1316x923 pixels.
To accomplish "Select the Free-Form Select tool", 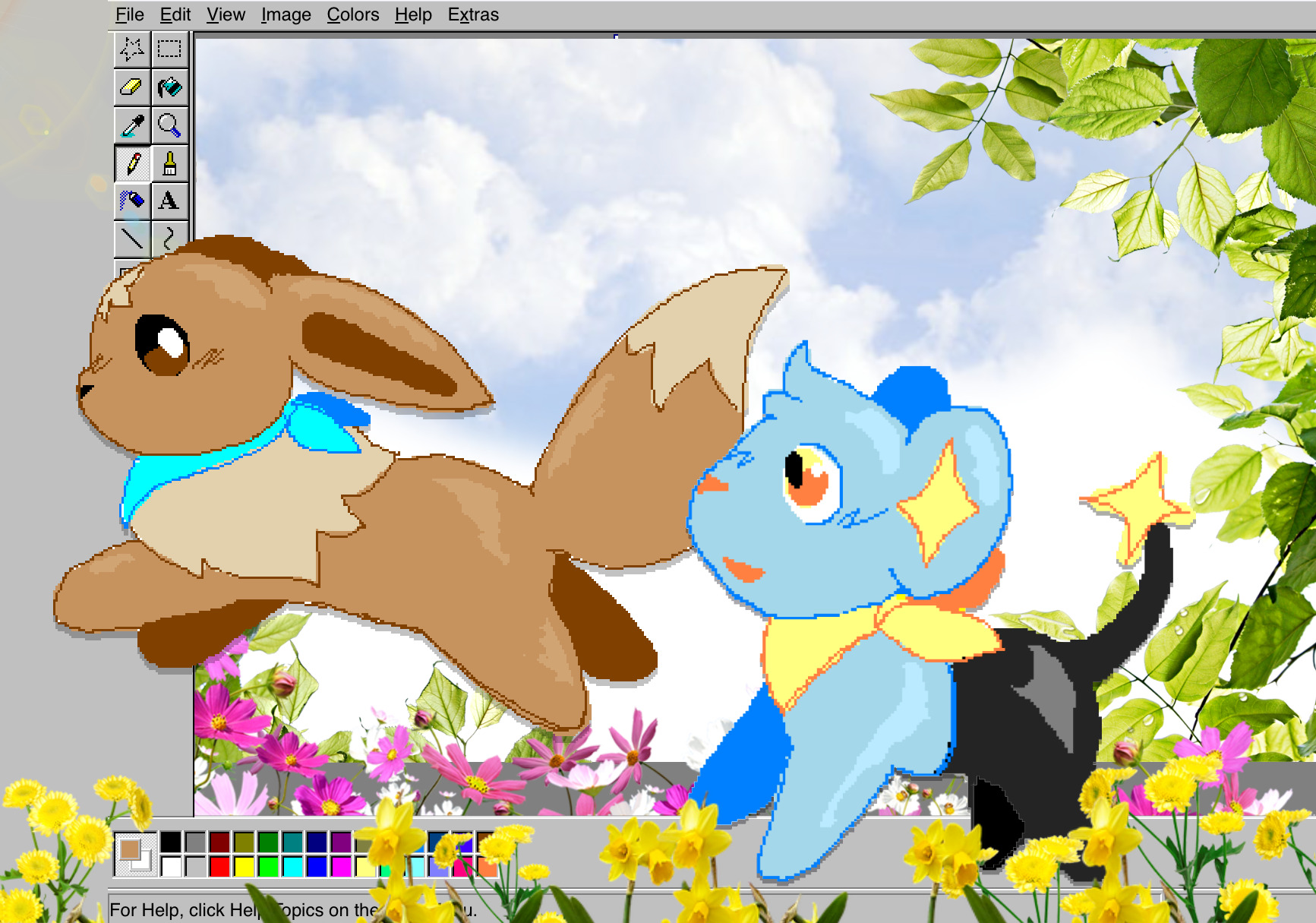I will pyautogui.click(x=131, y=49).
